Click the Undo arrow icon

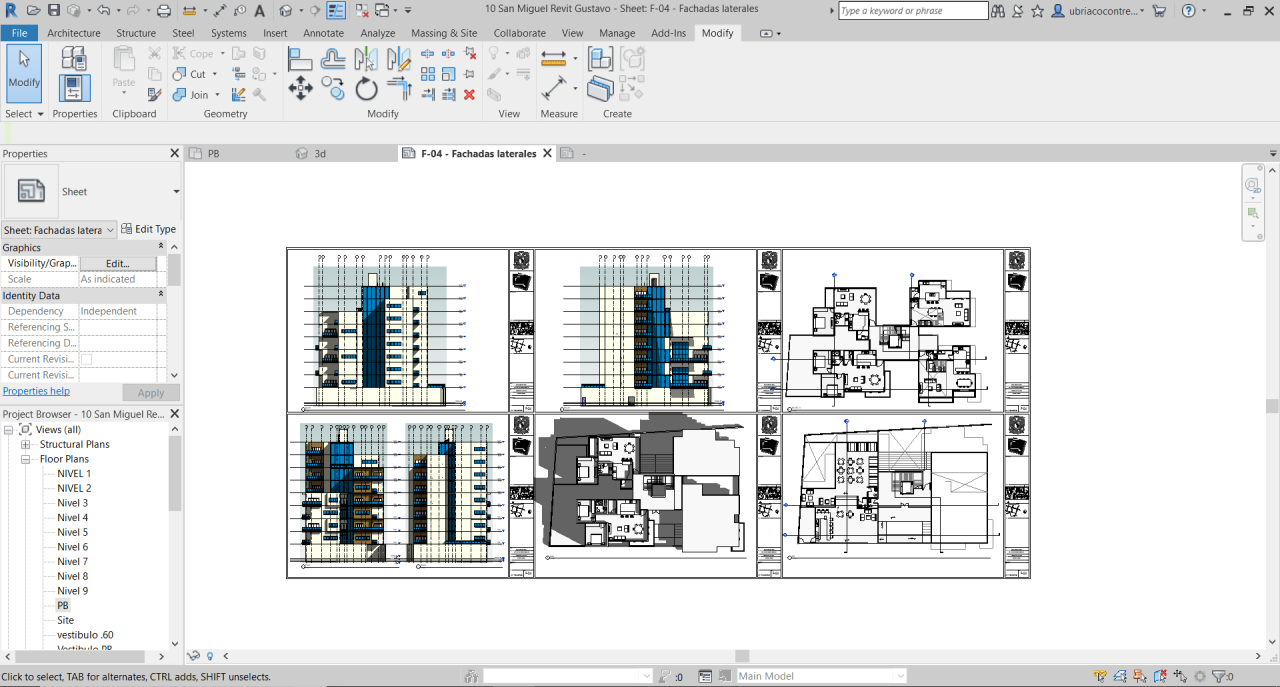click(x=103, y=10)
